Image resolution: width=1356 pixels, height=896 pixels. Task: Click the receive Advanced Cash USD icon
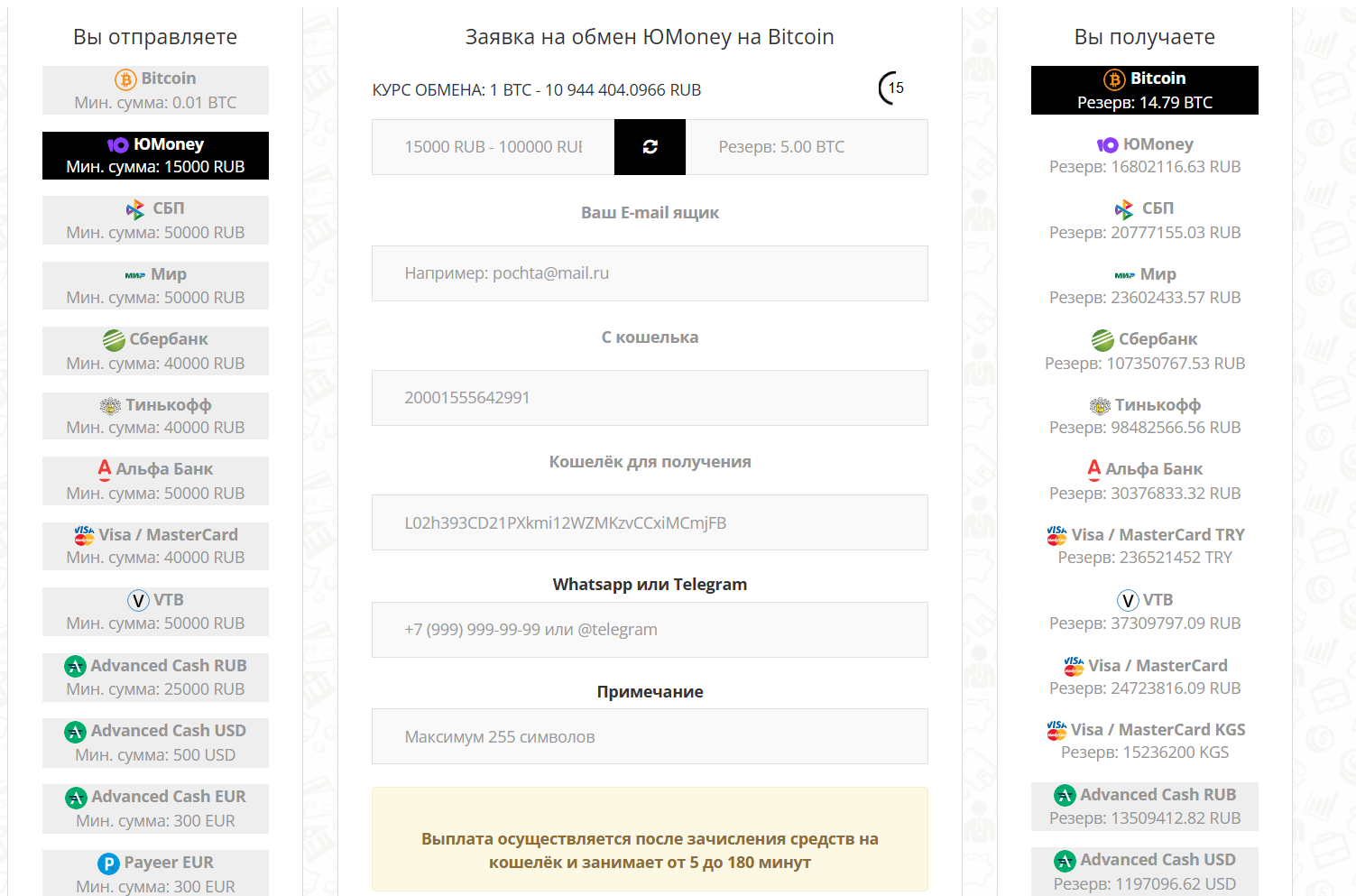1065,861
